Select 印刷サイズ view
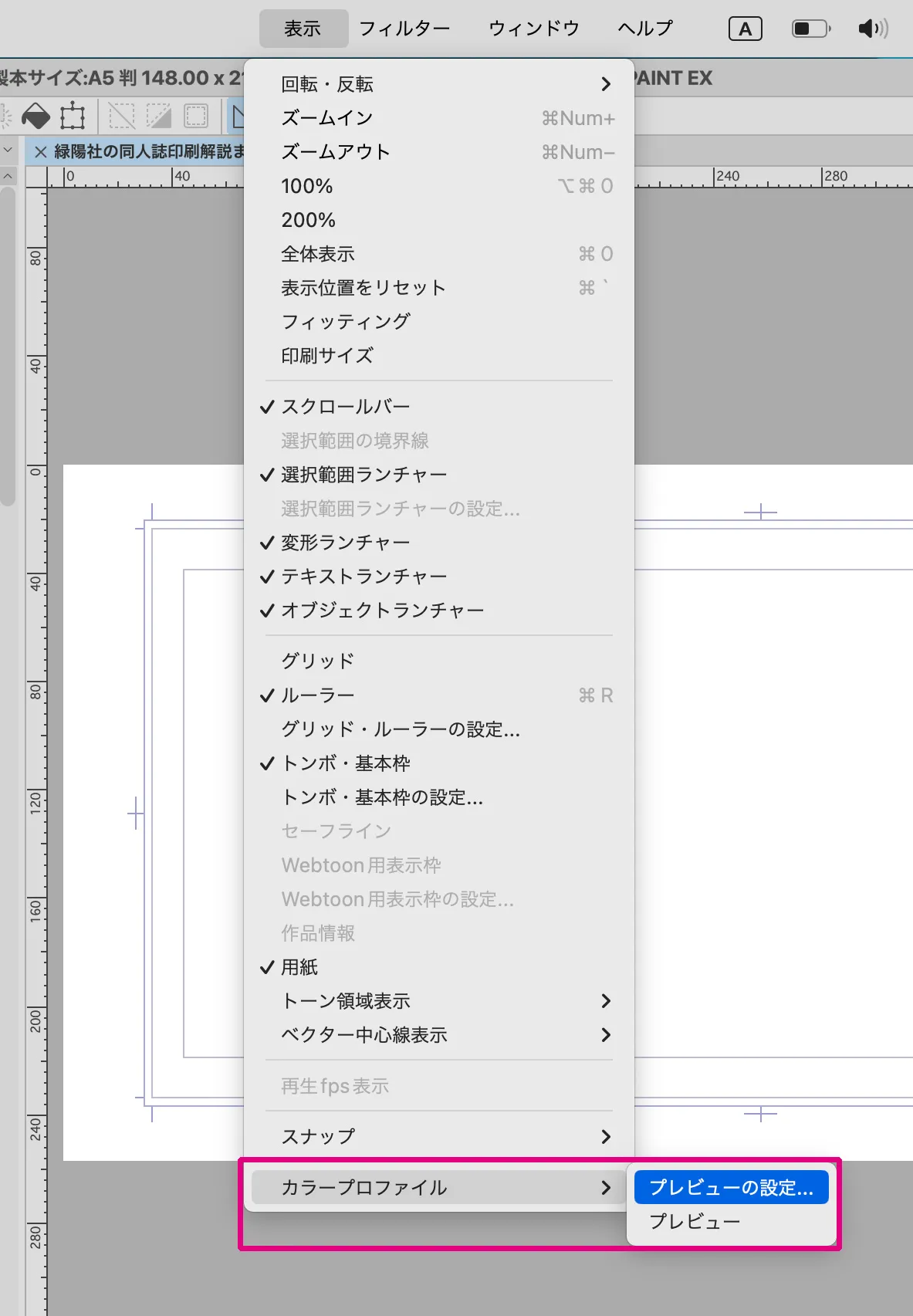Screen dimensions: 913x1316 (x=439, y=356)
